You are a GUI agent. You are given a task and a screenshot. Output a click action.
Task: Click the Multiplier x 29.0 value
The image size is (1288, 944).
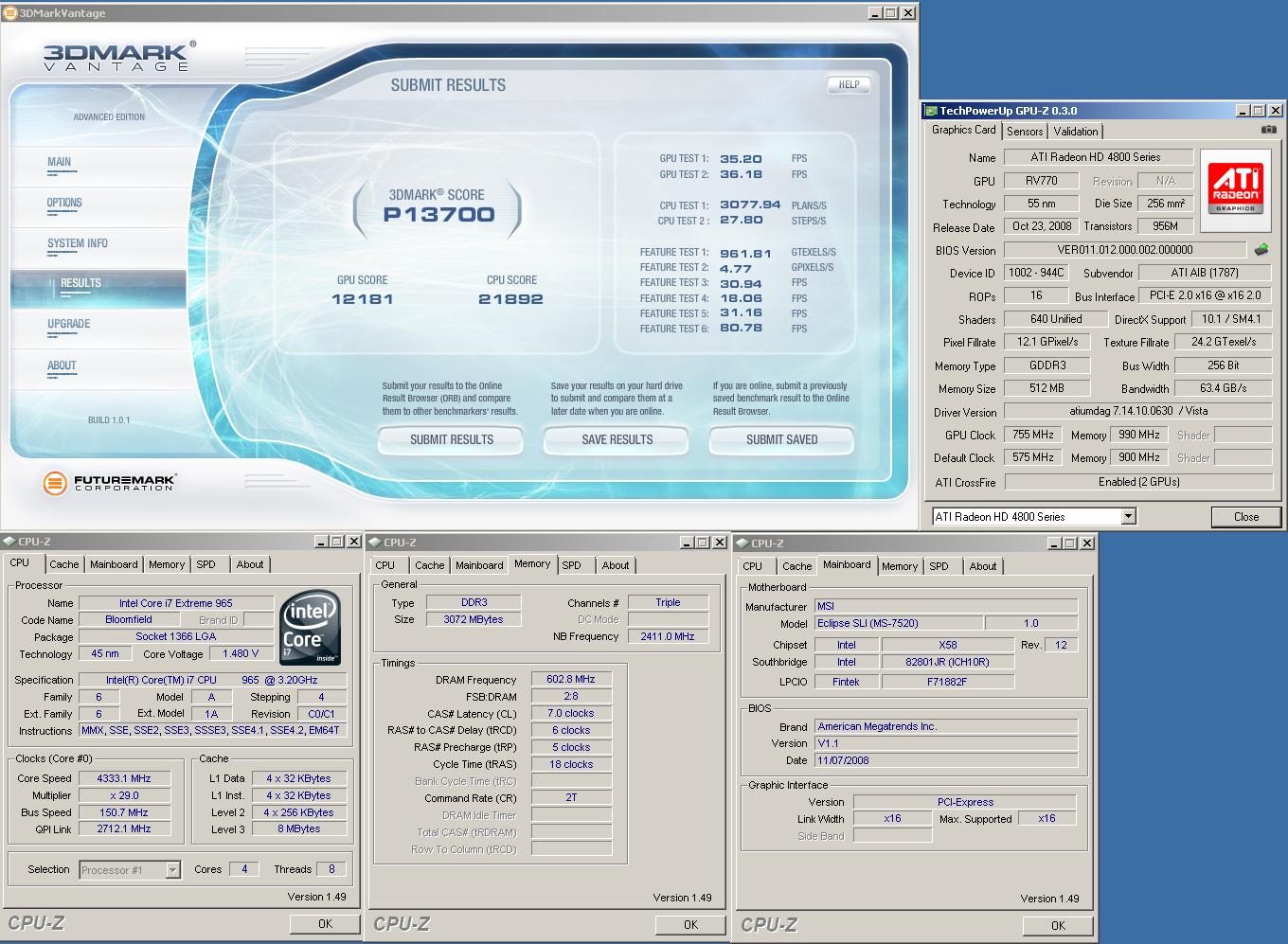(x=124, y=795)
